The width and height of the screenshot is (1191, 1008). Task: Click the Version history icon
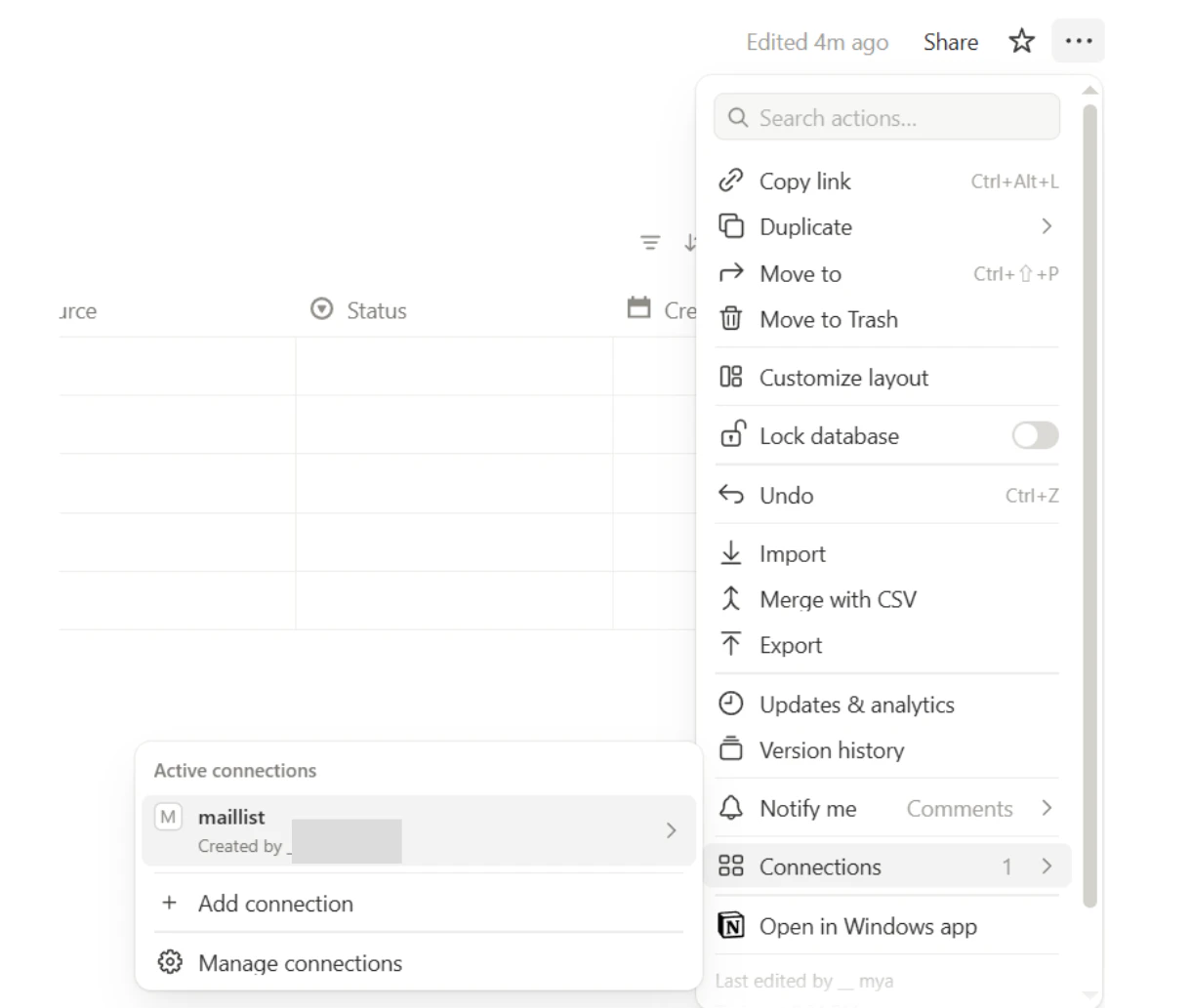[731, 748]
